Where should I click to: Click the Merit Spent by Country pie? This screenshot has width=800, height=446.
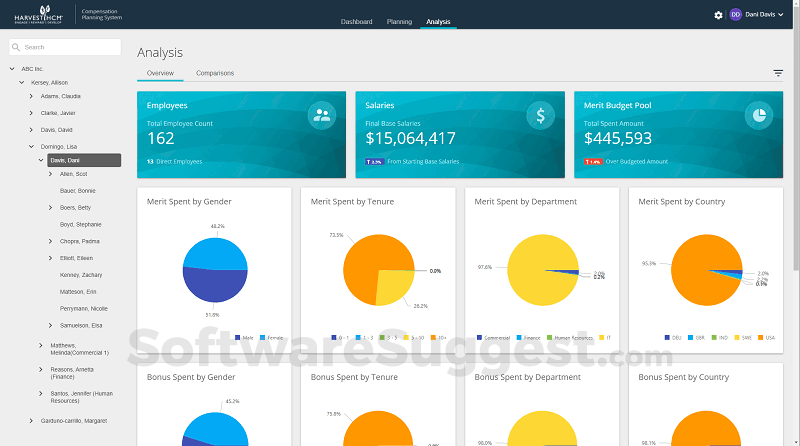707,270
